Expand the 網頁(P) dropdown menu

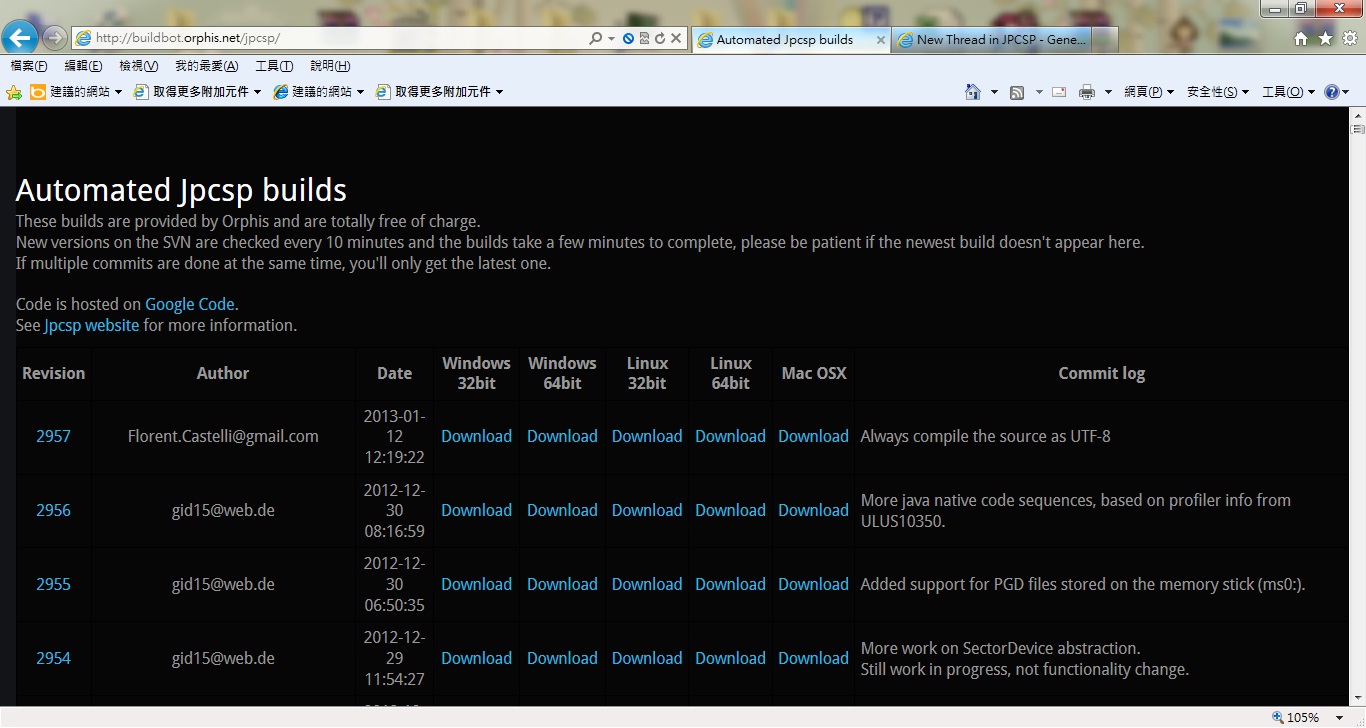(x=1148, y=92)
